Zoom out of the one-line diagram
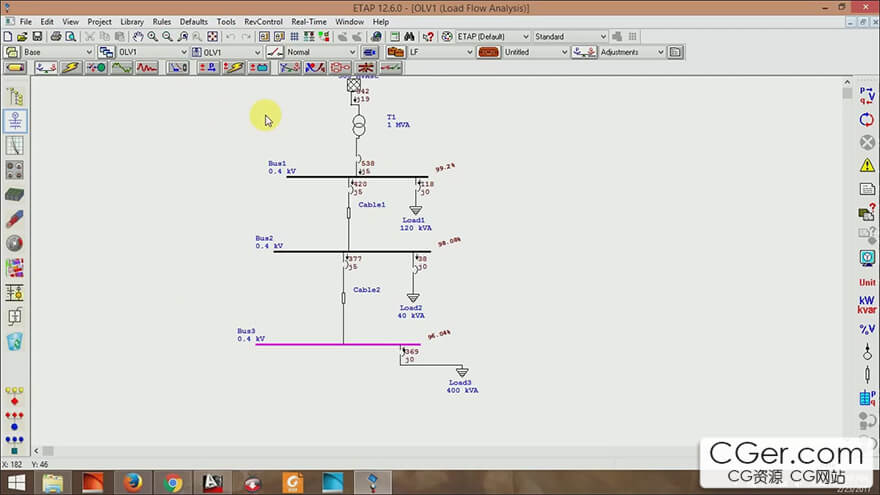The width and height of the screenshot is (880, 495). pos(167,36)
